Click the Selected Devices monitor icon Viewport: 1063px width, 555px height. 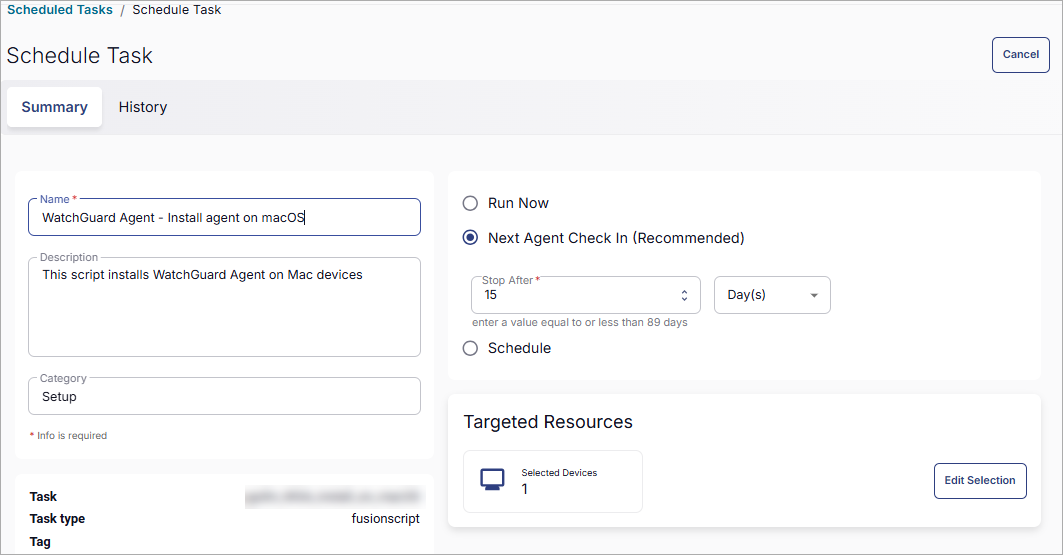pyautogui.click(x=492, y=479)
